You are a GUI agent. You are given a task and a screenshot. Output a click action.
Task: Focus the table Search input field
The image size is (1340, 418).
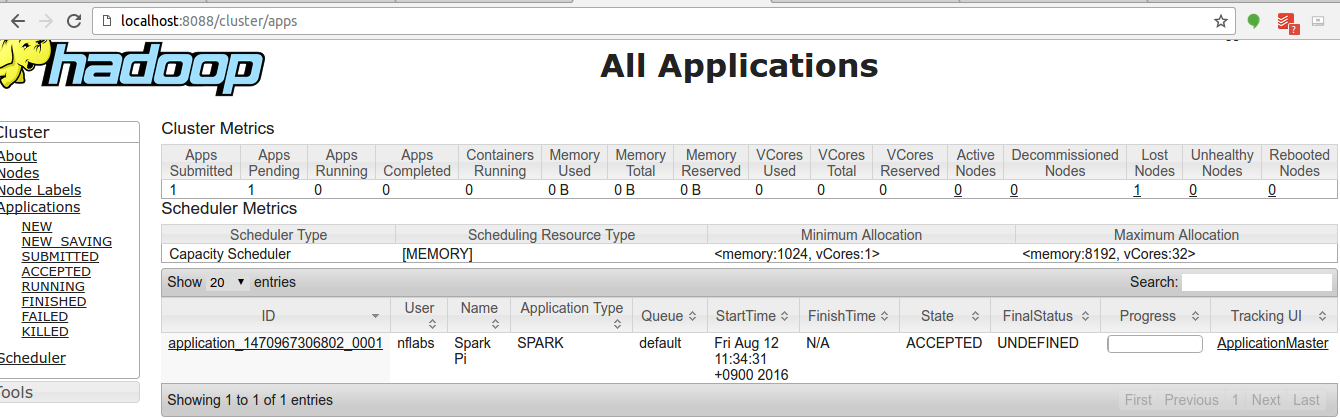[x=1256, y=283]
